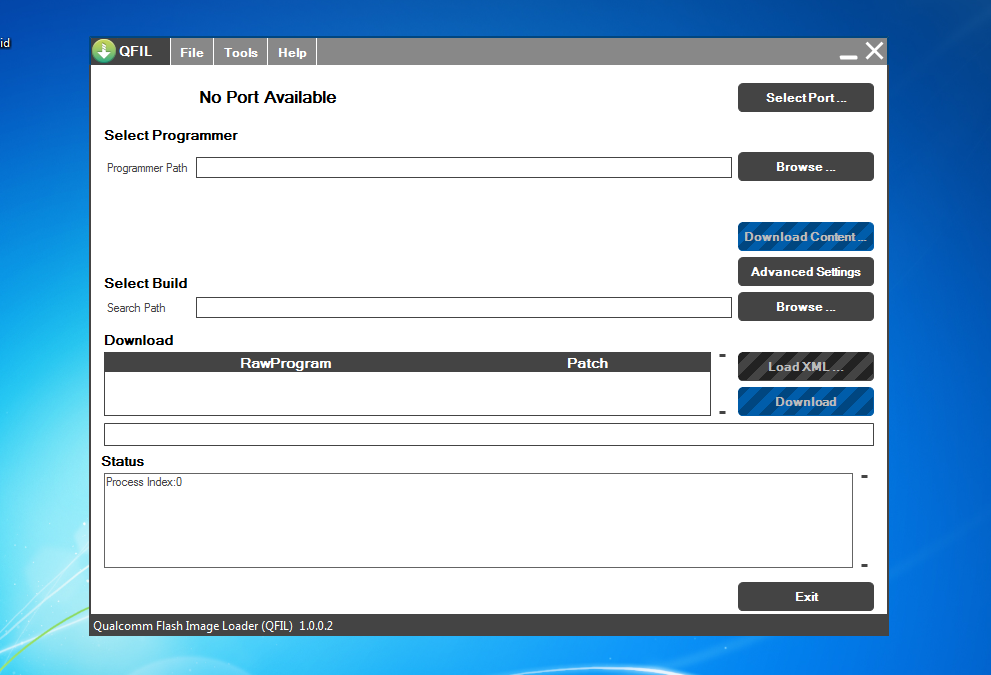Click the Select Port button
Screen dimensions: 991x675
click(x=806, y=98)
